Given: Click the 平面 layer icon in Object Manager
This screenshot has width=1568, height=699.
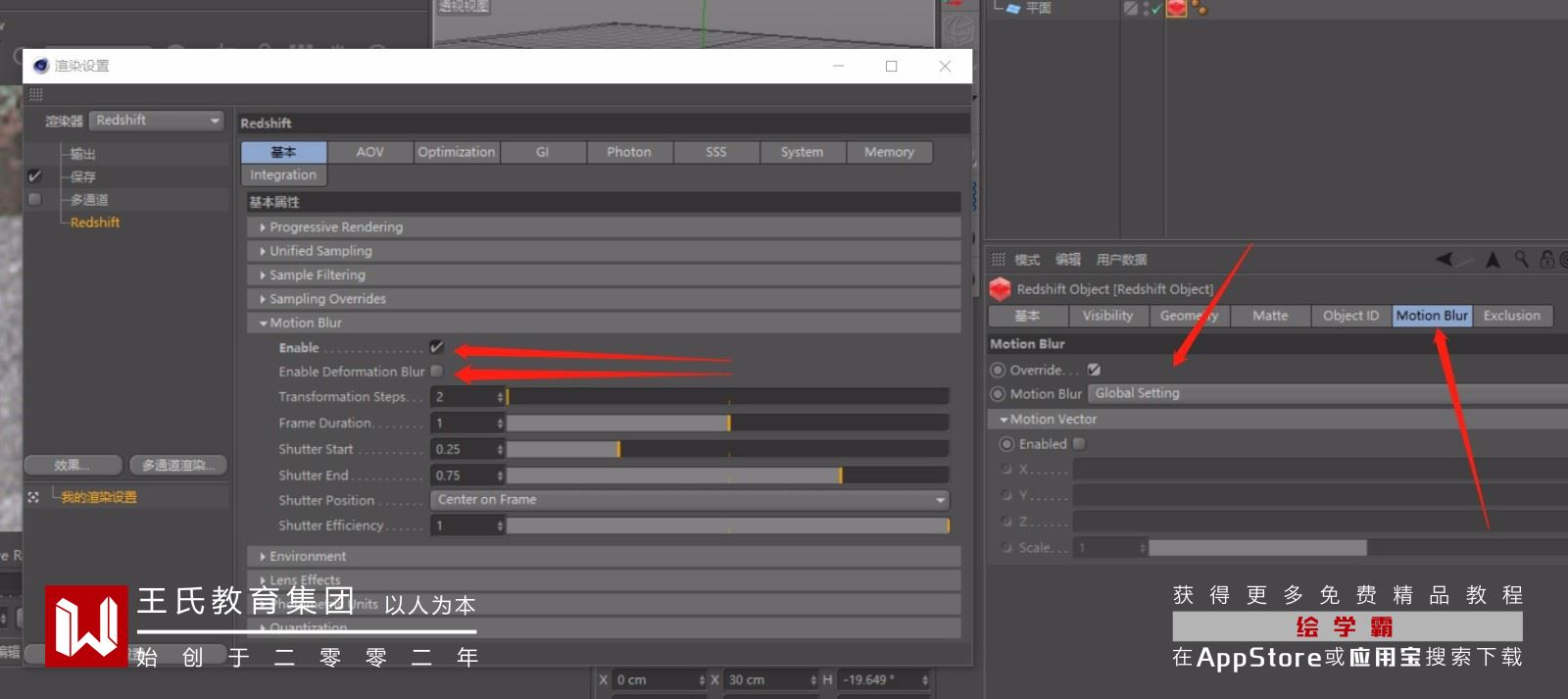Looking at the screenshot, I should pos(1130,8).
